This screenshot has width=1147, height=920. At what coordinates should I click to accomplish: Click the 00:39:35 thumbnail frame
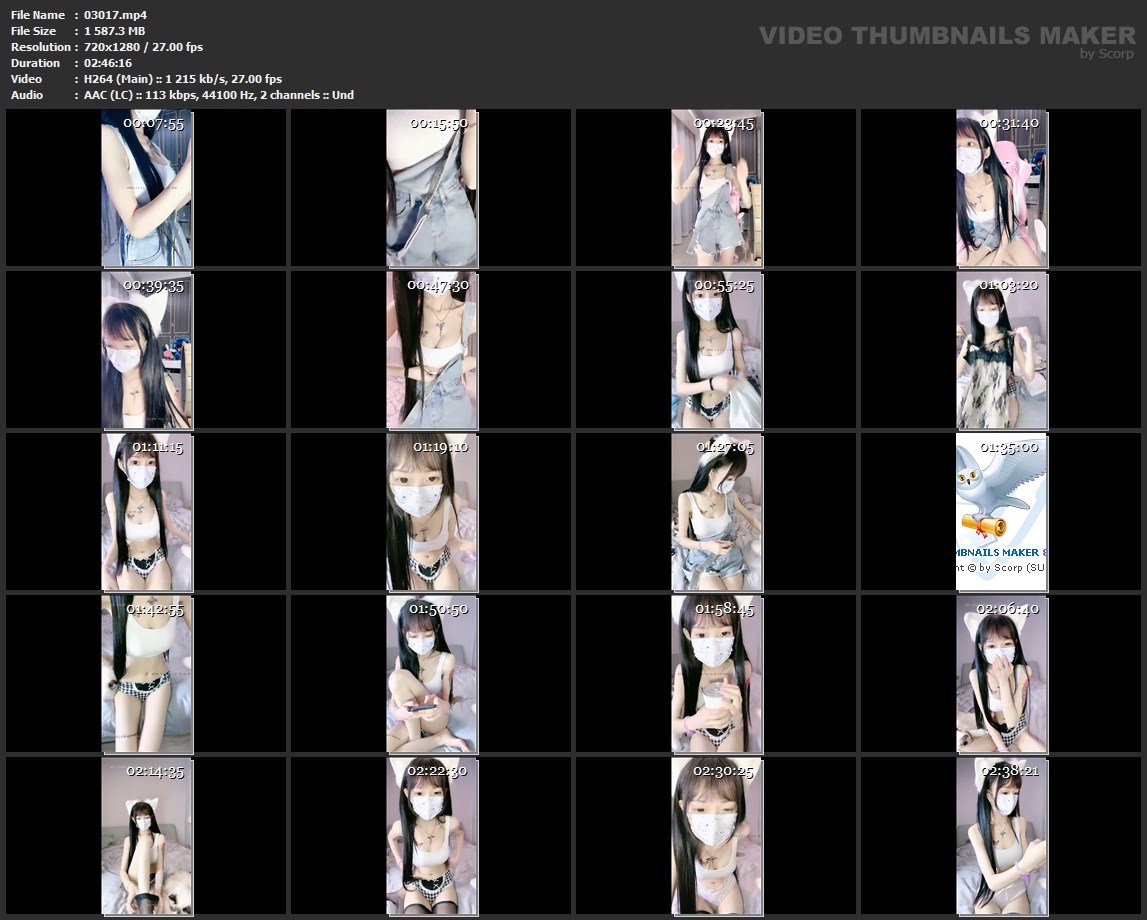pos(146,350)
